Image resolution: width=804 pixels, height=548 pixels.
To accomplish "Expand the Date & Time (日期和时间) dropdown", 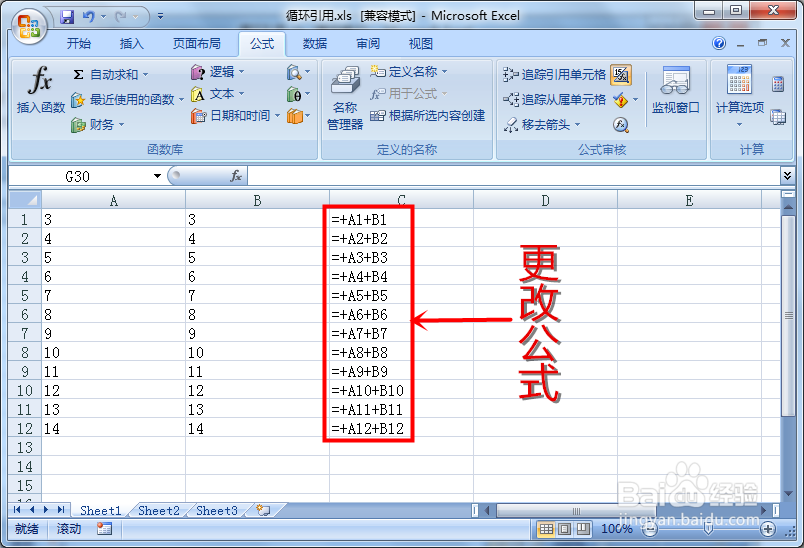I will point(277,115).
